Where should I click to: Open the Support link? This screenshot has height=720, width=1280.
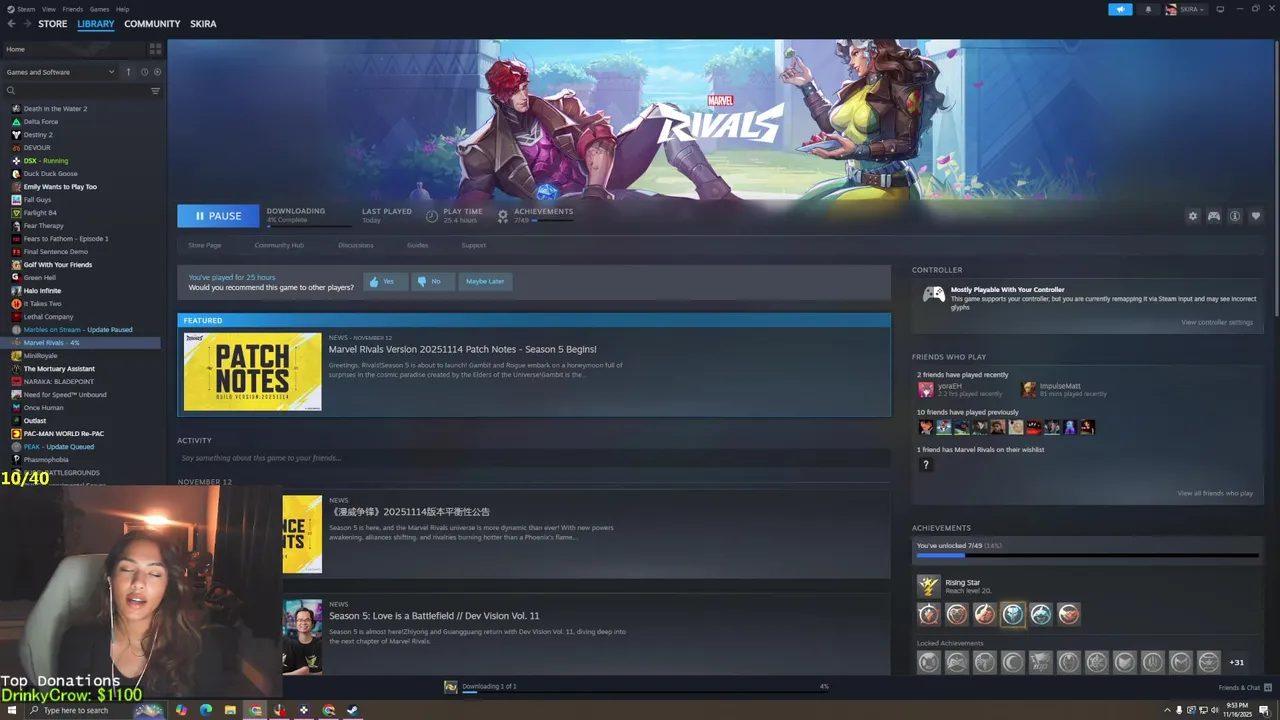pyautogui.click(x=474, y=245)
